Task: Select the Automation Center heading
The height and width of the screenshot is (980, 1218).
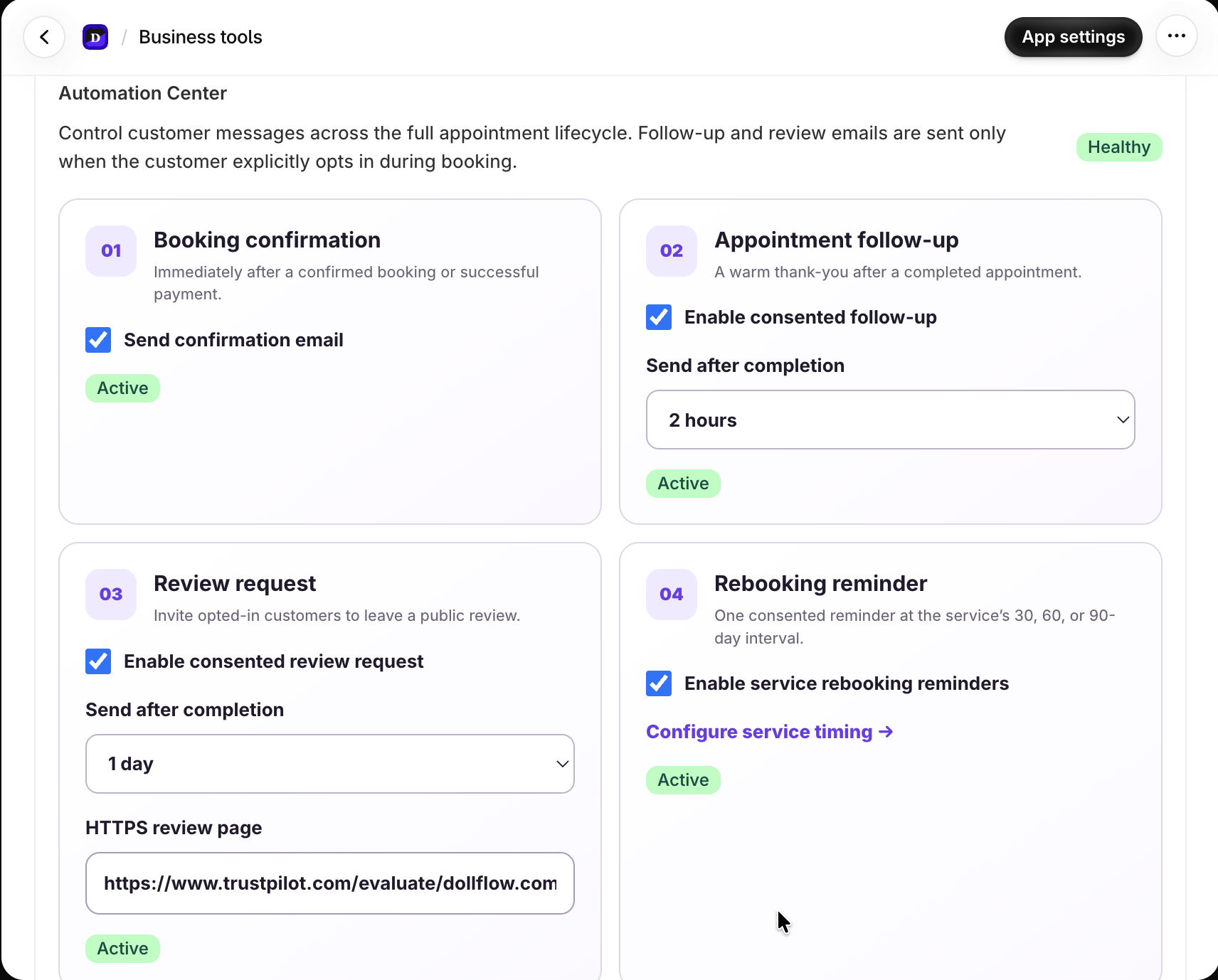Action: [142, 93]
